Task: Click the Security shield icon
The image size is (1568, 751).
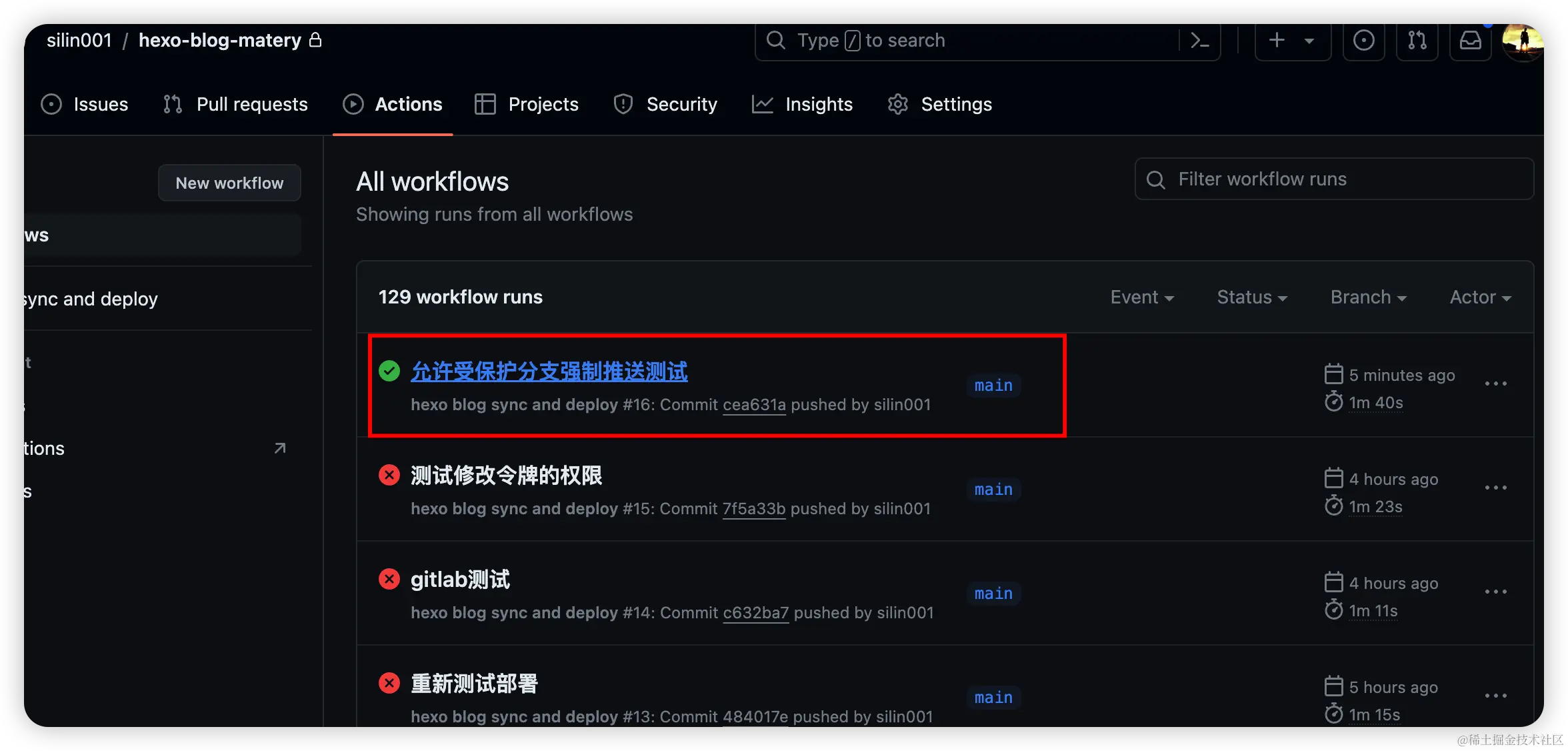Action: tap(622, 104)
